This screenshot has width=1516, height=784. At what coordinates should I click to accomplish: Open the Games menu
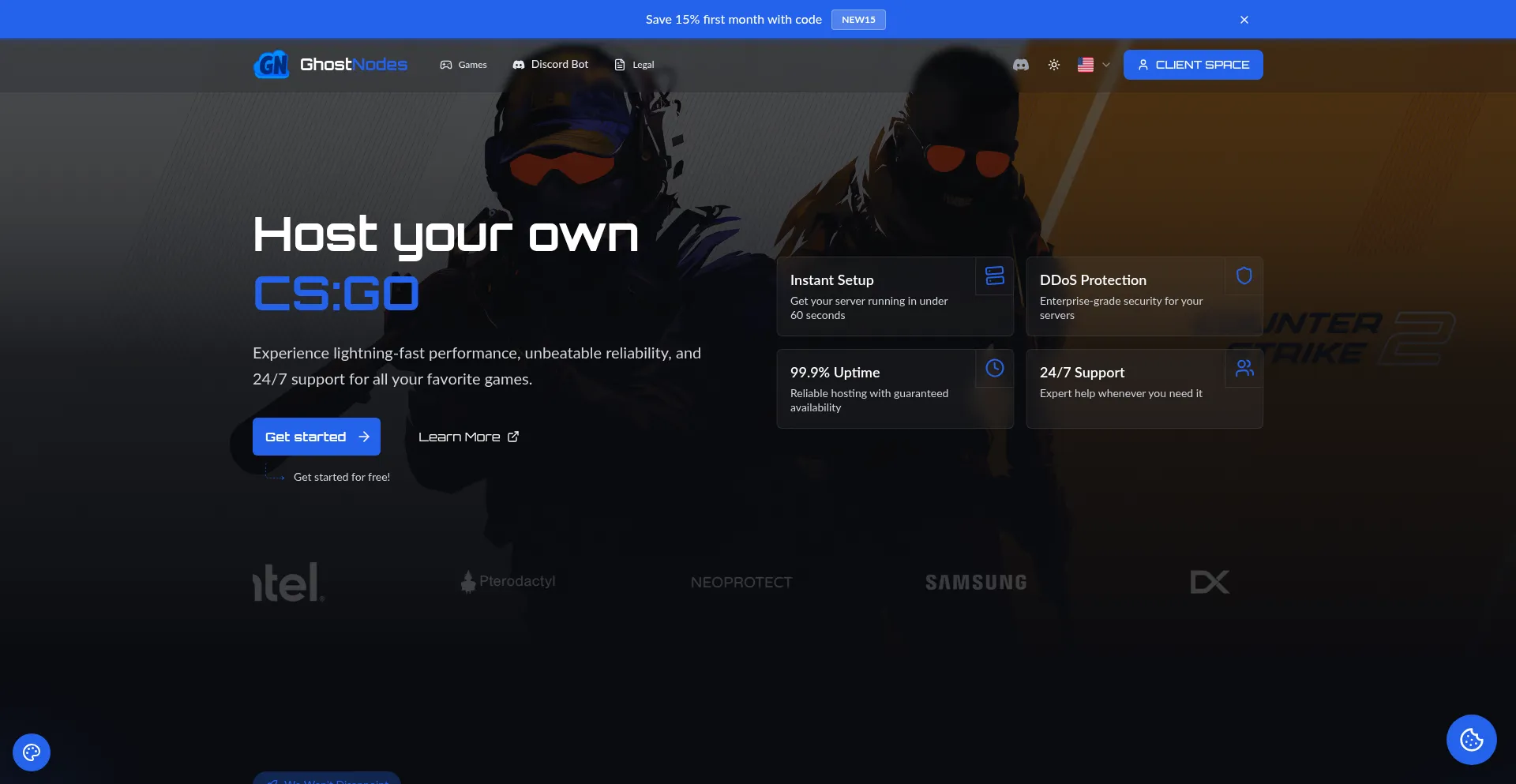(x=463, y=65)
